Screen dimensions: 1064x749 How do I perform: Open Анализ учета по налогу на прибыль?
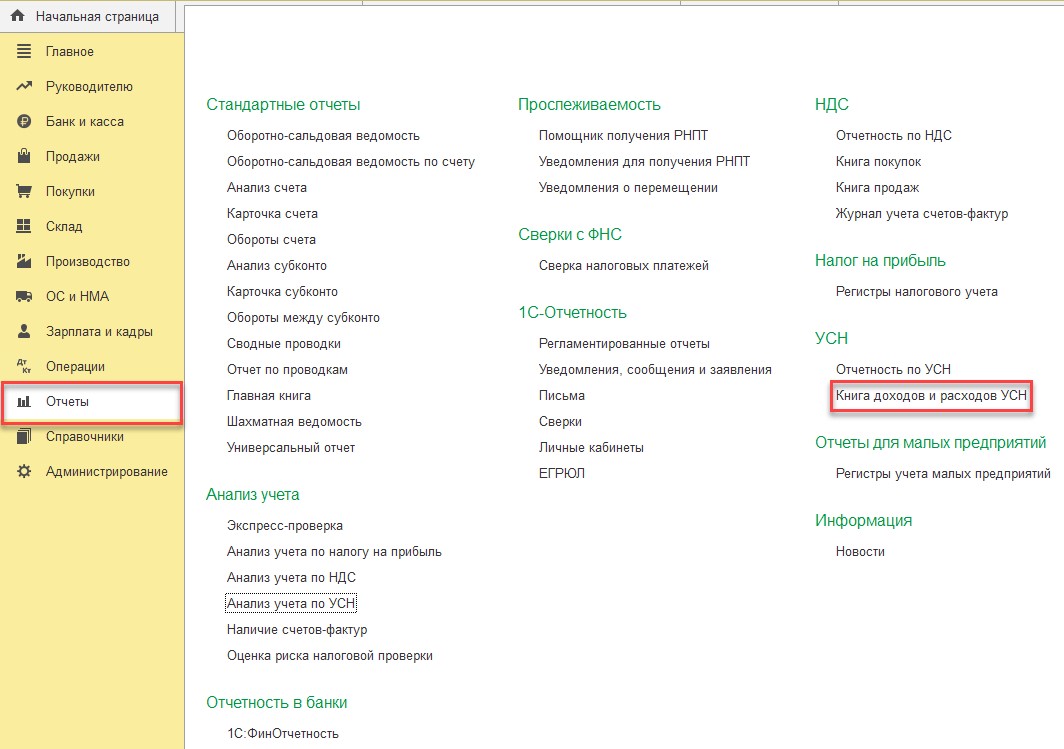[x=334, y=552]
